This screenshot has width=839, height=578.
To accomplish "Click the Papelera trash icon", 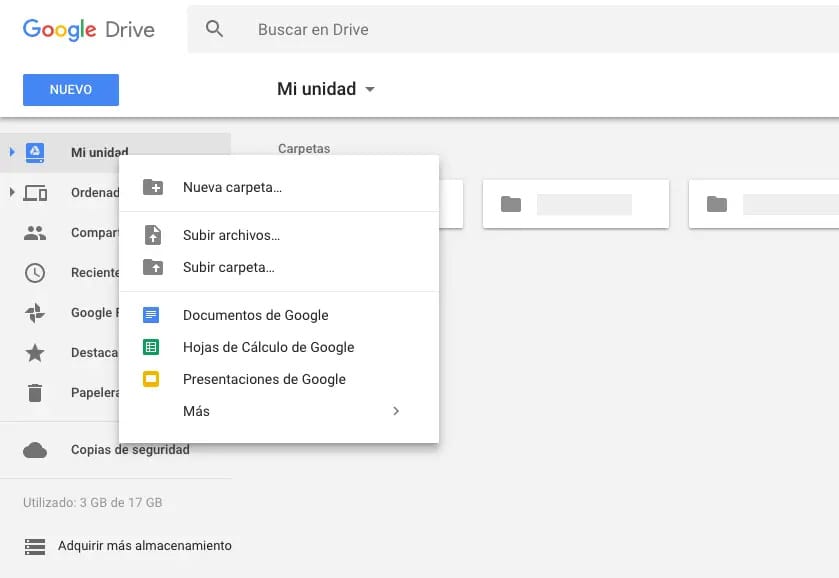I will [x=35, y=393].
